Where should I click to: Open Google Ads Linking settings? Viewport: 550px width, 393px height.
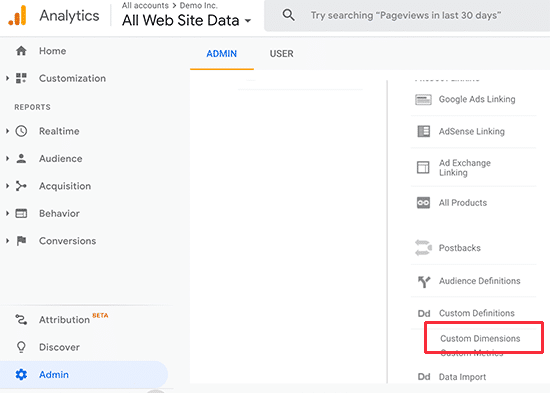pos(477,99)
